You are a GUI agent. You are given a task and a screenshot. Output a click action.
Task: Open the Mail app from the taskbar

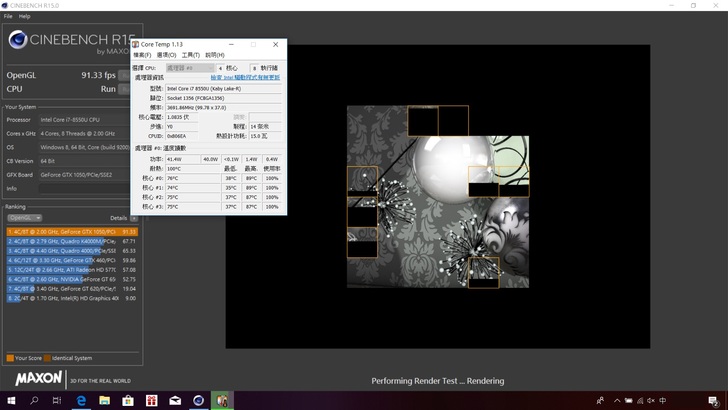pos(175,401)
